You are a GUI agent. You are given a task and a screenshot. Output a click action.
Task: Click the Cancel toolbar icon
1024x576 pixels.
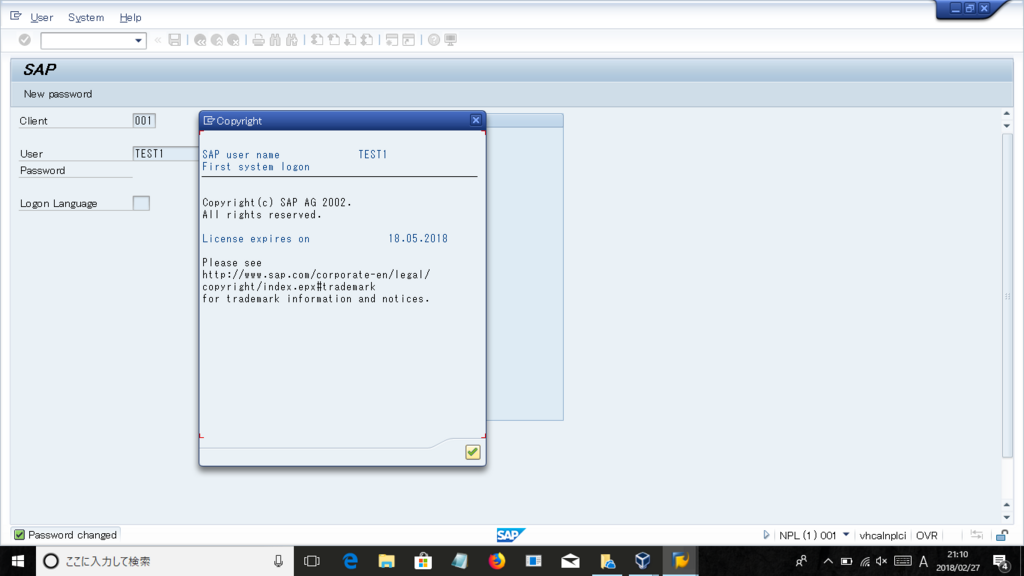233,40
